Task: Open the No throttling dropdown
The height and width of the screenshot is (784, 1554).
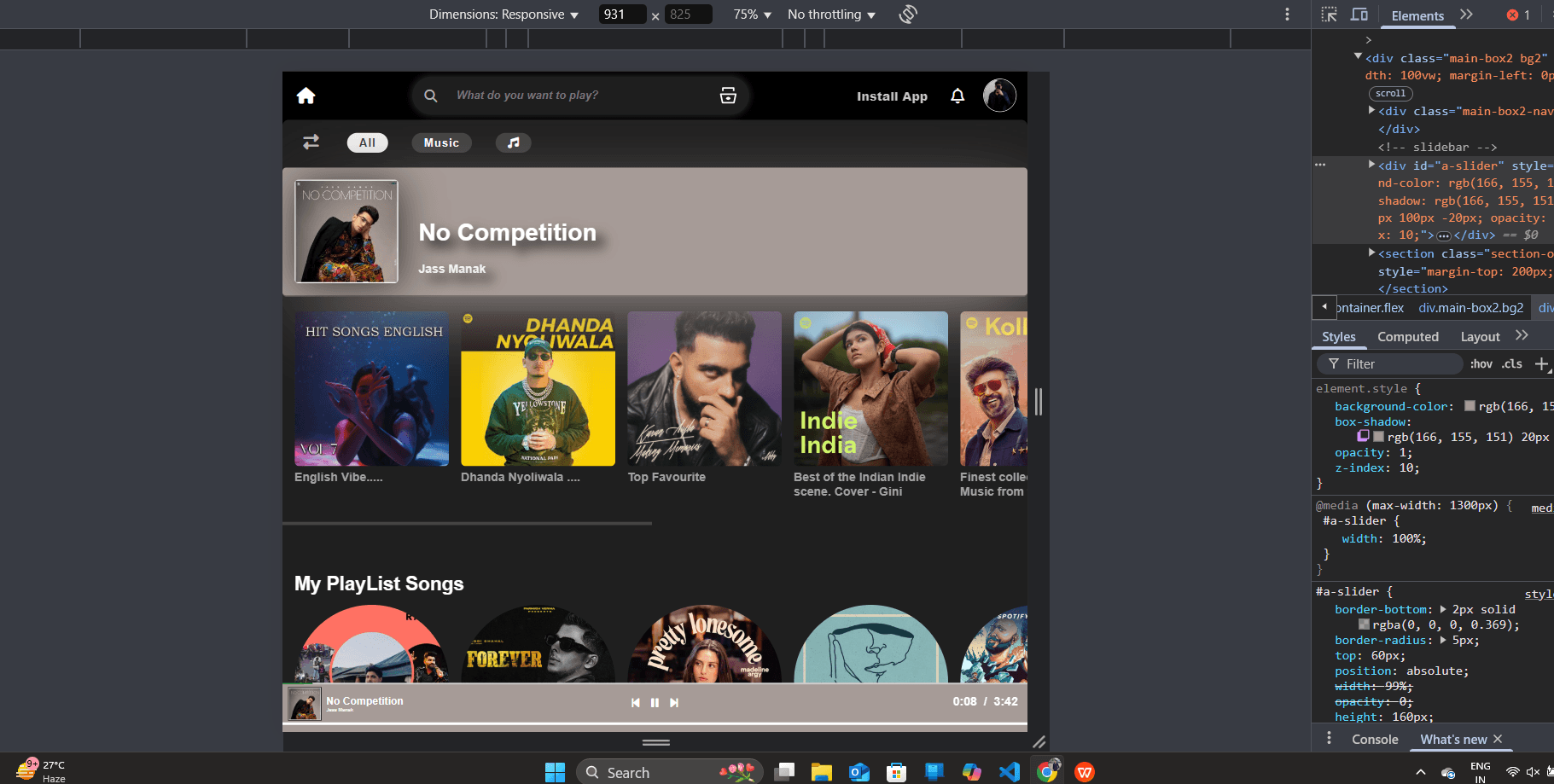Action: pyautogui.click(x=829, y=15)
